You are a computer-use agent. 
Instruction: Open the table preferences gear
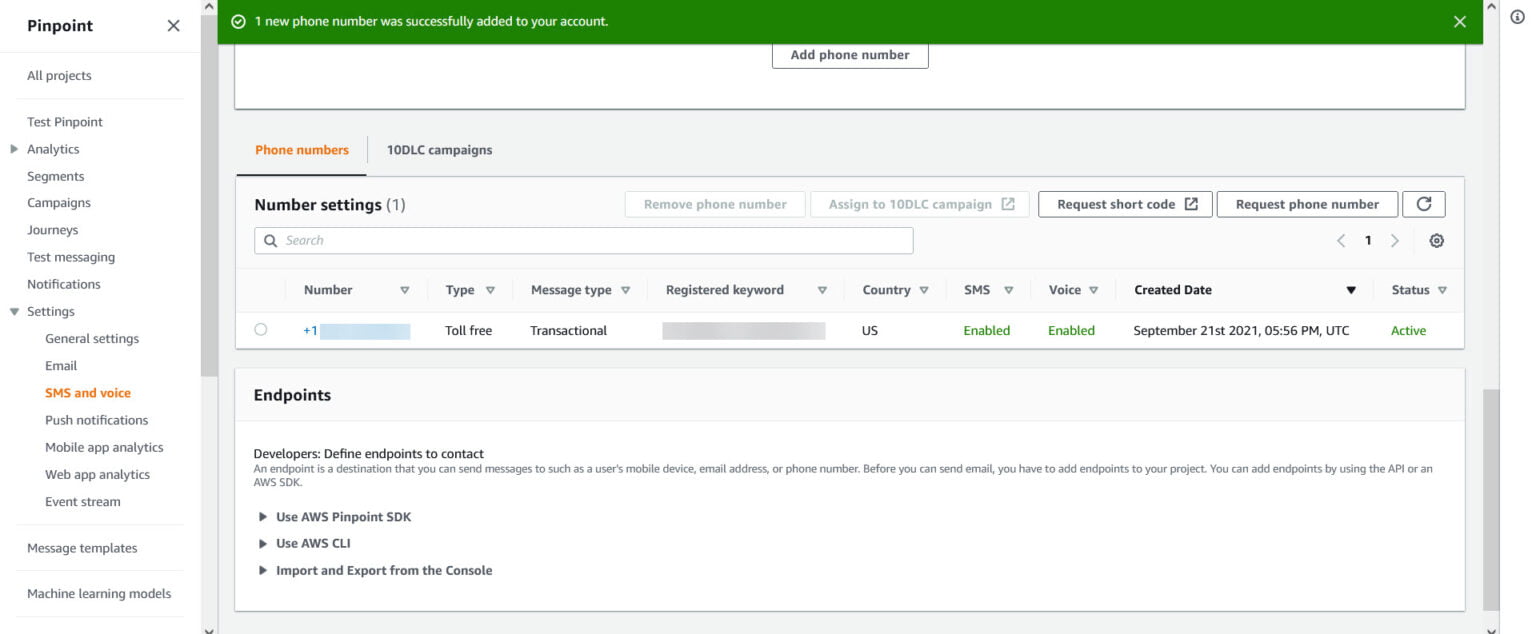point(1437,240)
